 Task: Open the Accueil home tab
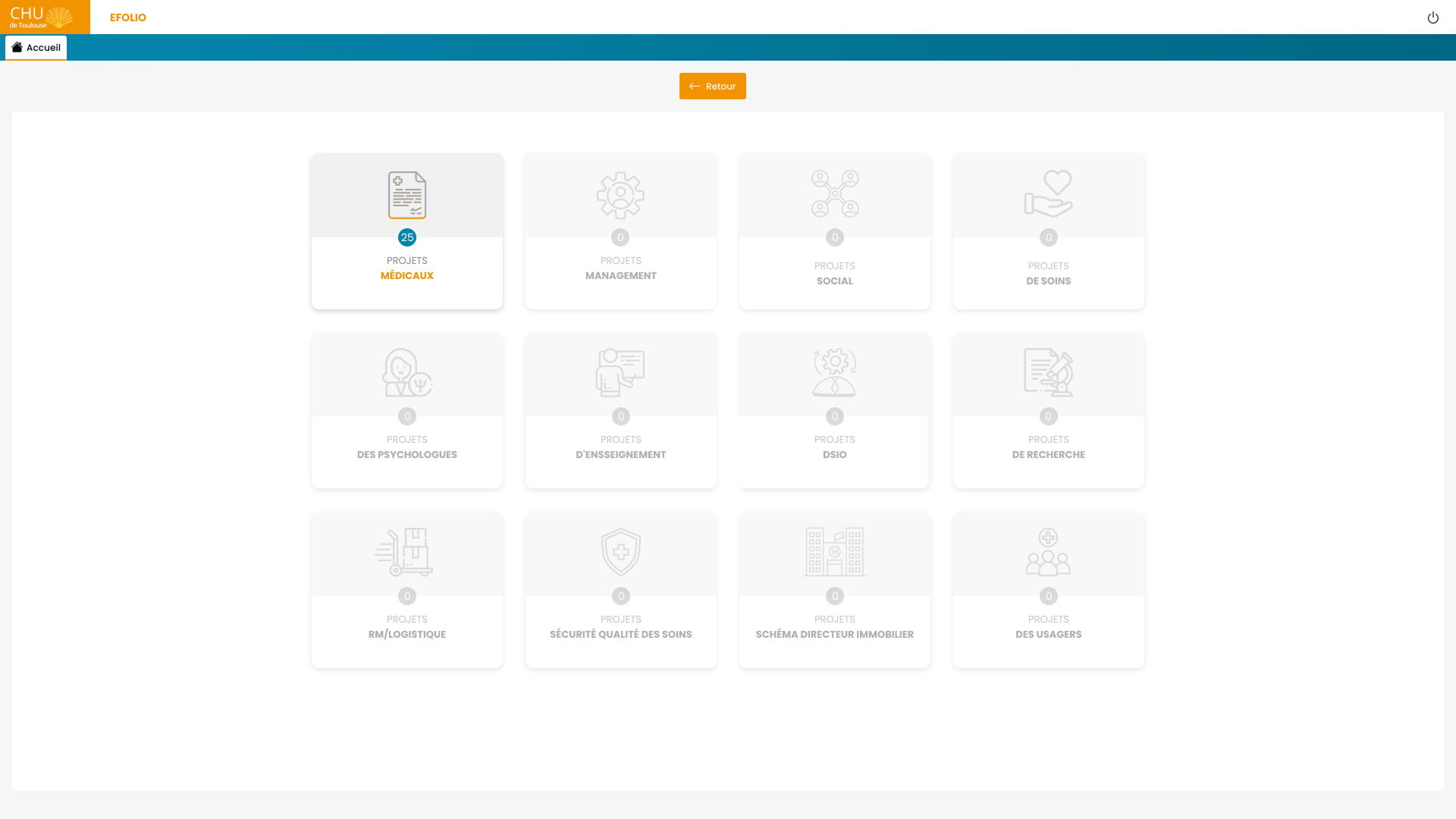[x=36, y=48]
